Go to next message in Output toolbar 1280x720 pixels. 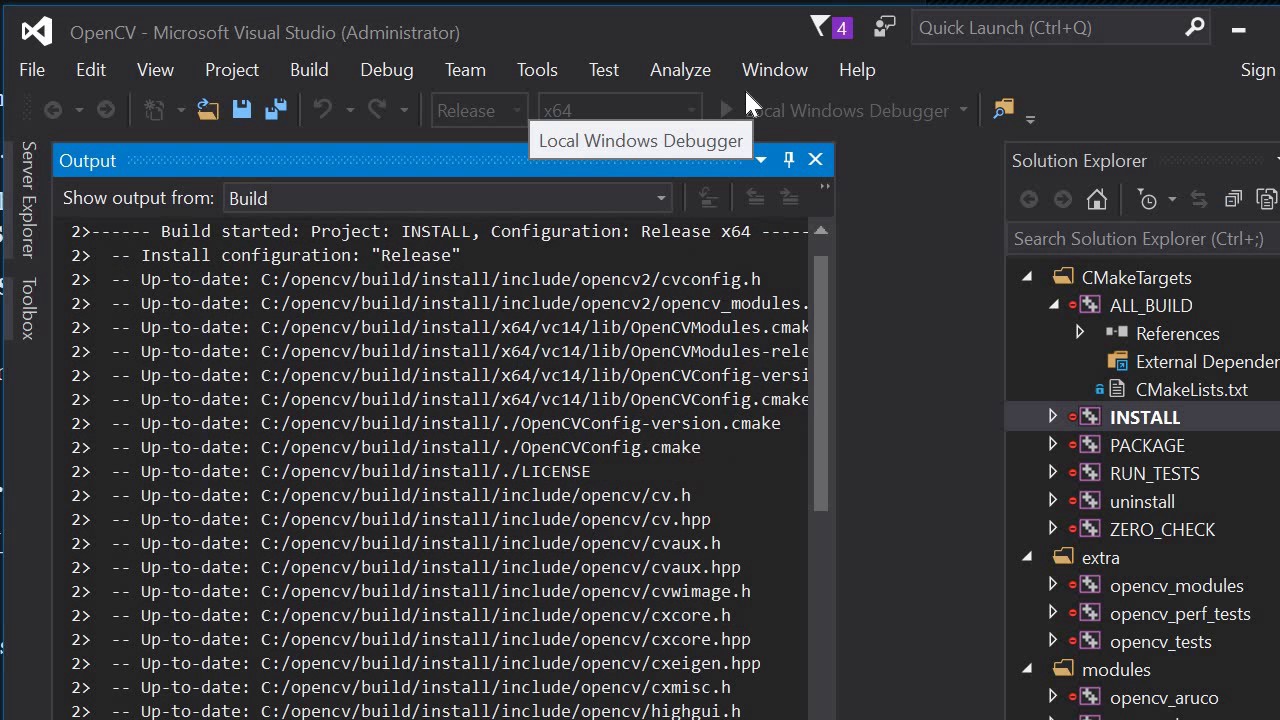point(789,198)
